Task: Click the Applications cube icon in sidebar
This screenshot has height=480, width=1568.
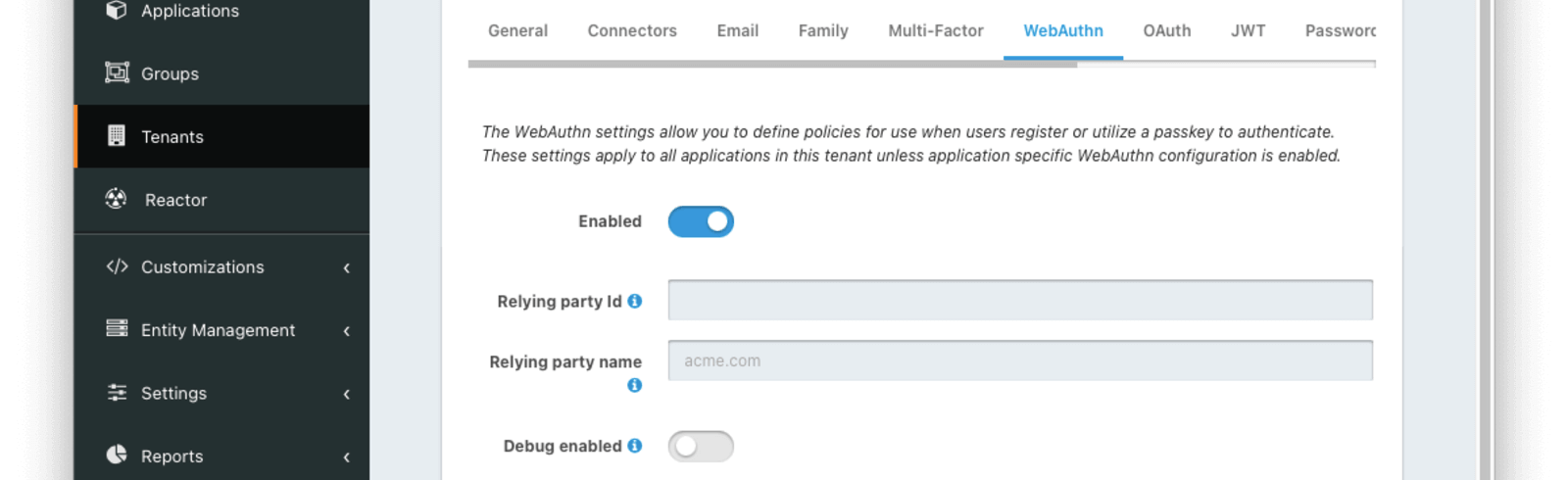Action: click(117, 11)
